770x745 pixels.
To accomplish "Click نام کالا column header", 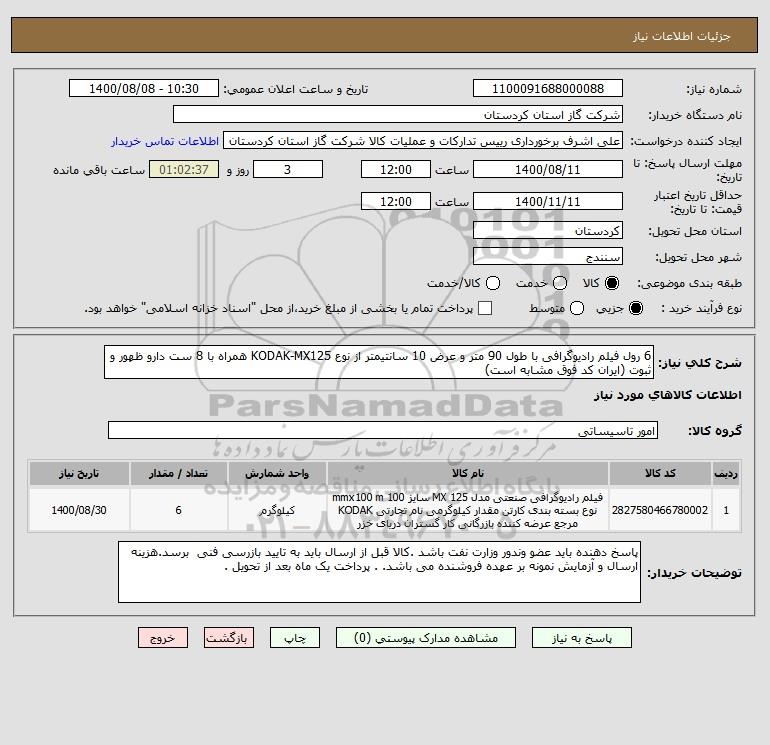I will point(468,473).
